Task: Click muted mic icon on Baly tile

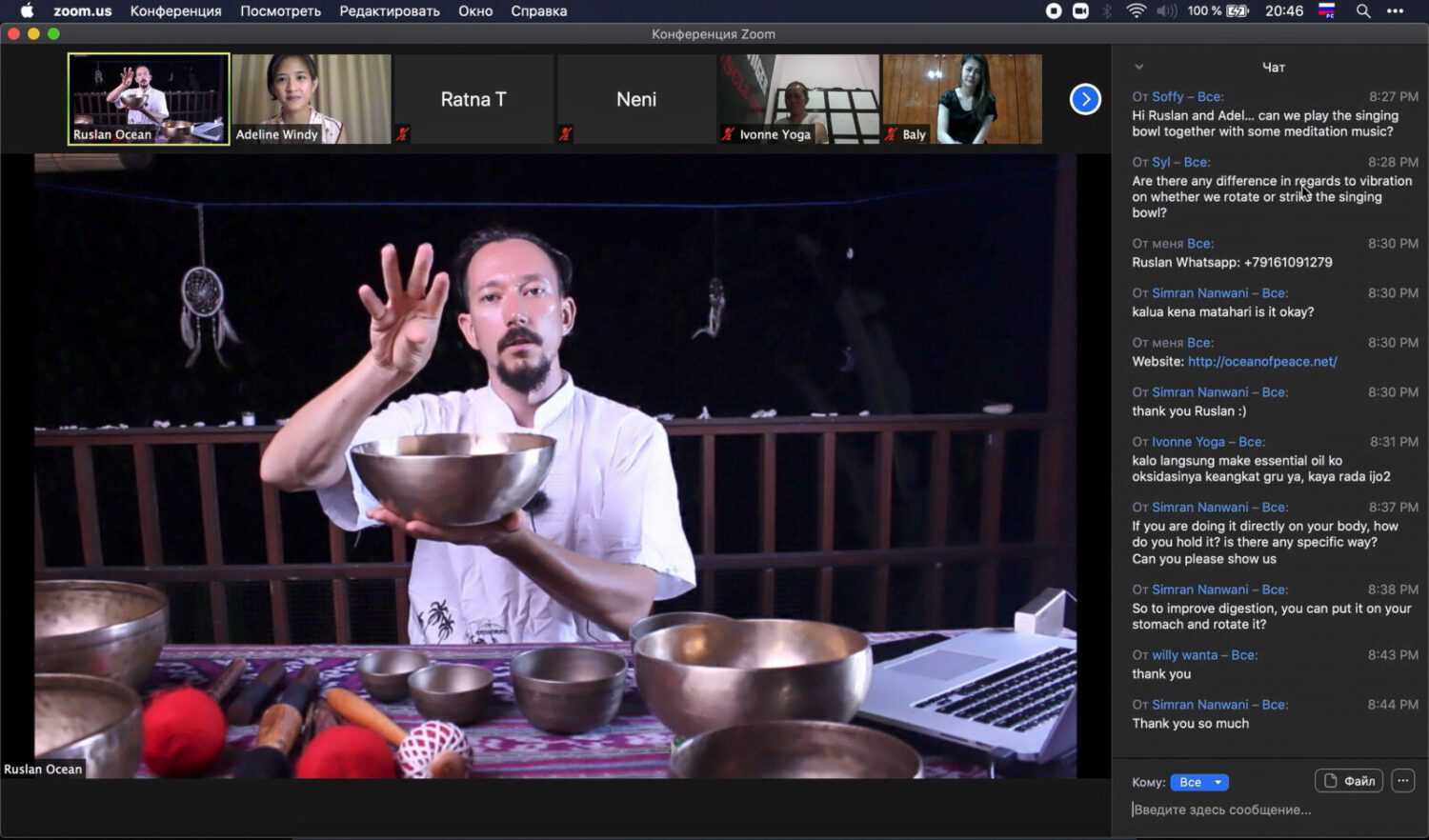Action: (x=891, y=134)
